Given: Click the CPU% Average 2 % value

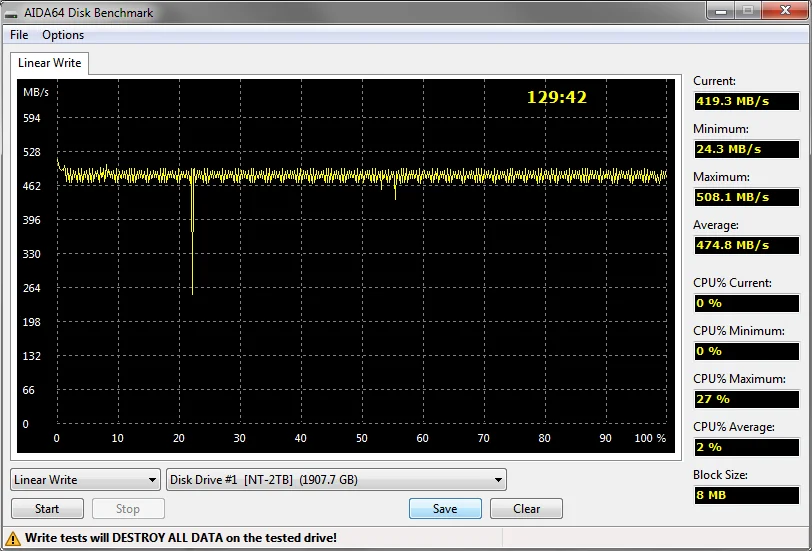Looking at the screenshot, I should pos(746,447).
